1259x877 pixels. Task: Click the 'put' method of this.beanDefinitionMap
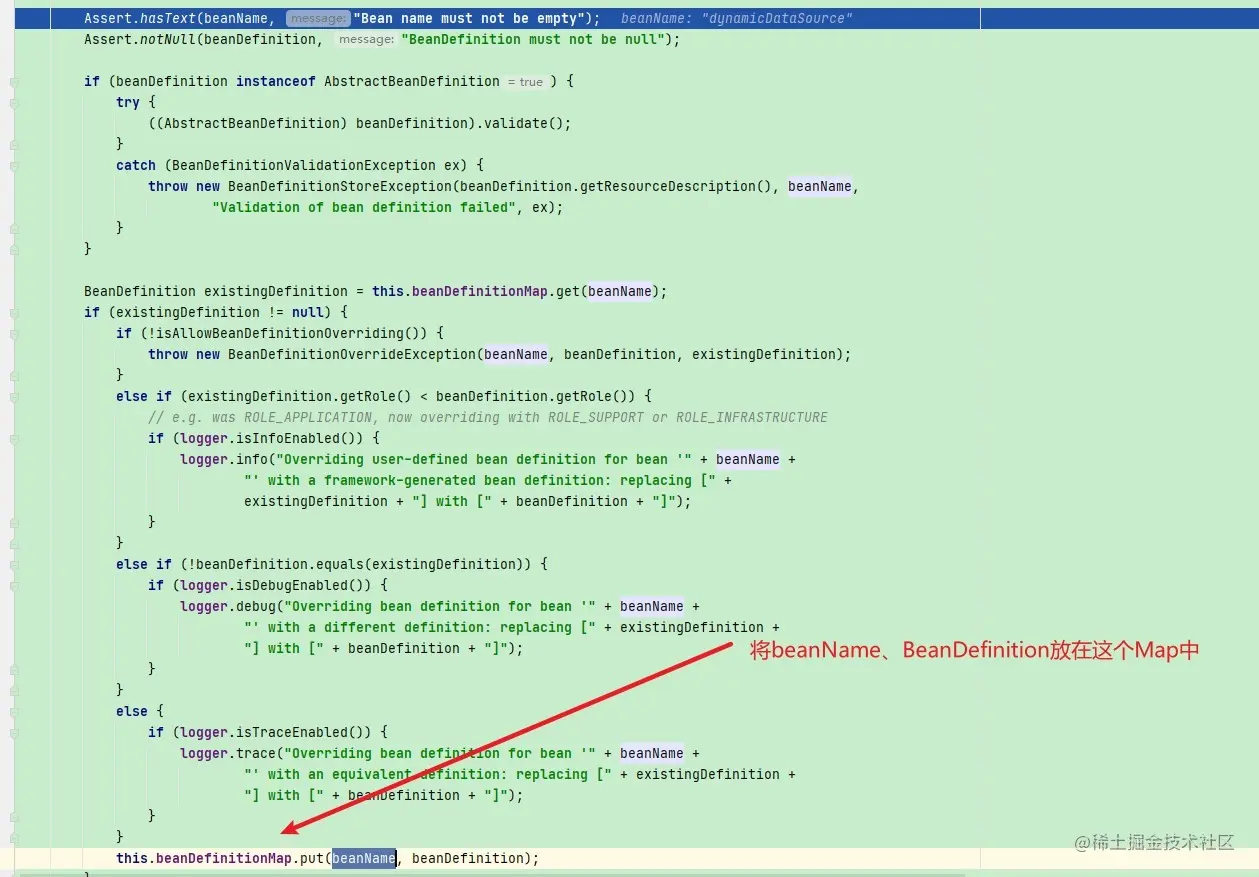[312, 858]
